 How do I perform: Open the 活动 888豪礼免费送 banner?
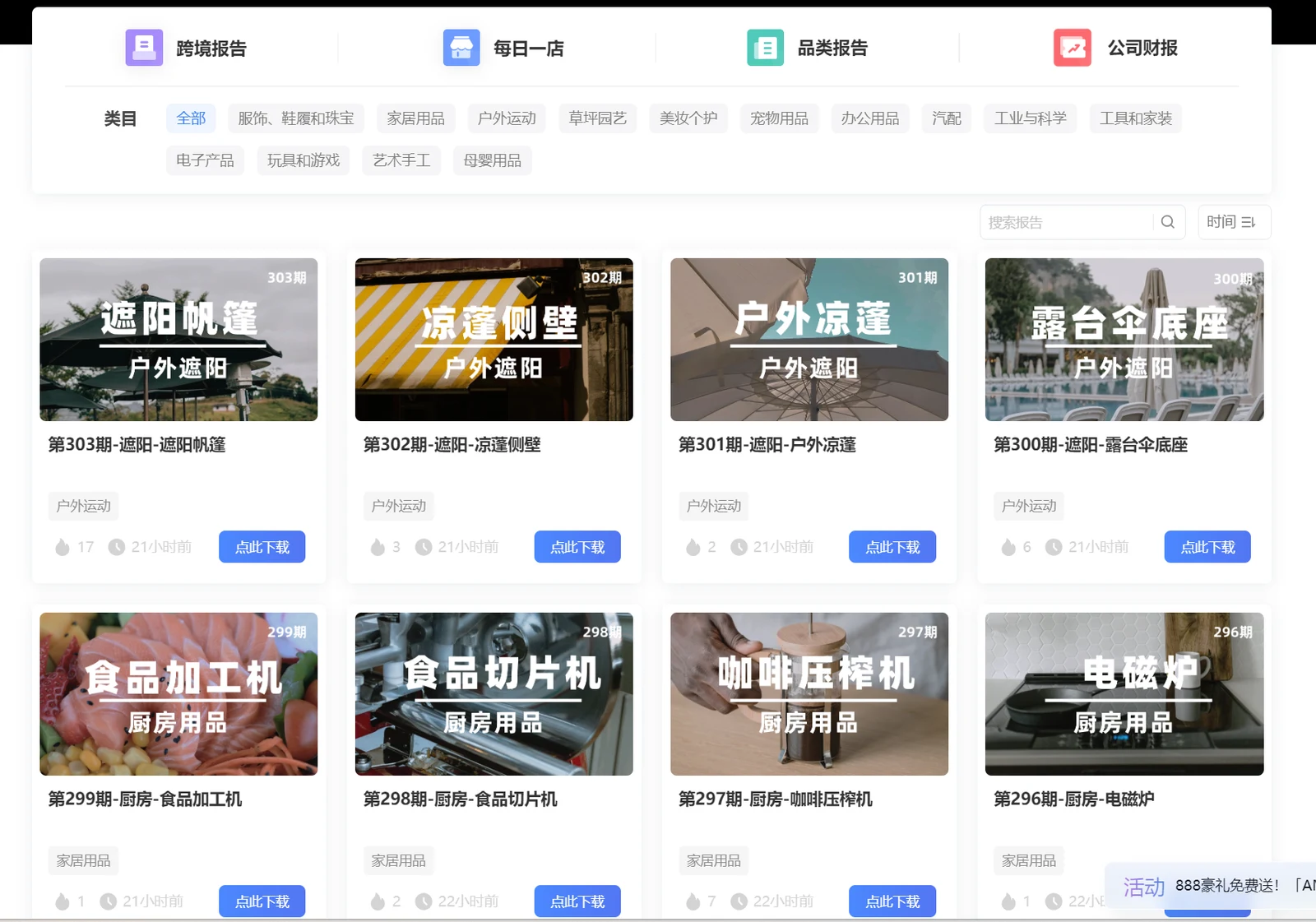point(1211,886)
